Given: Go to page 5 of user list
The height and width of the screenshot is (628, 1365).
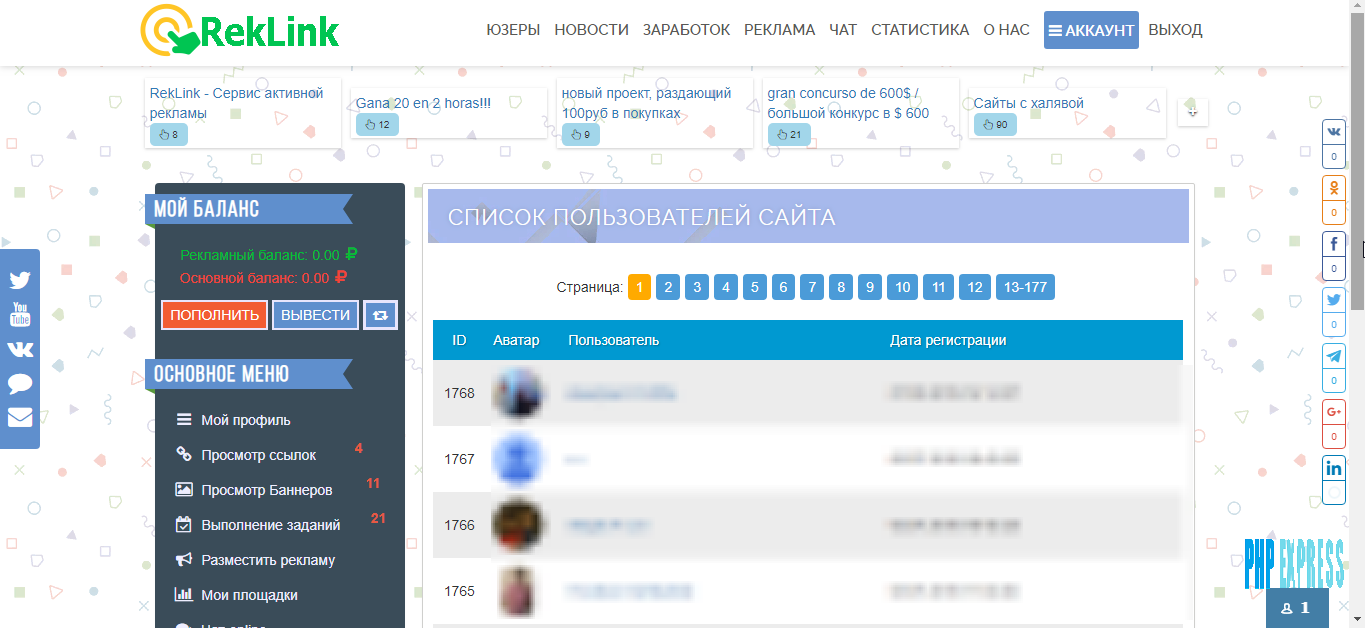Looking at the screenshot, I should 754,288.
